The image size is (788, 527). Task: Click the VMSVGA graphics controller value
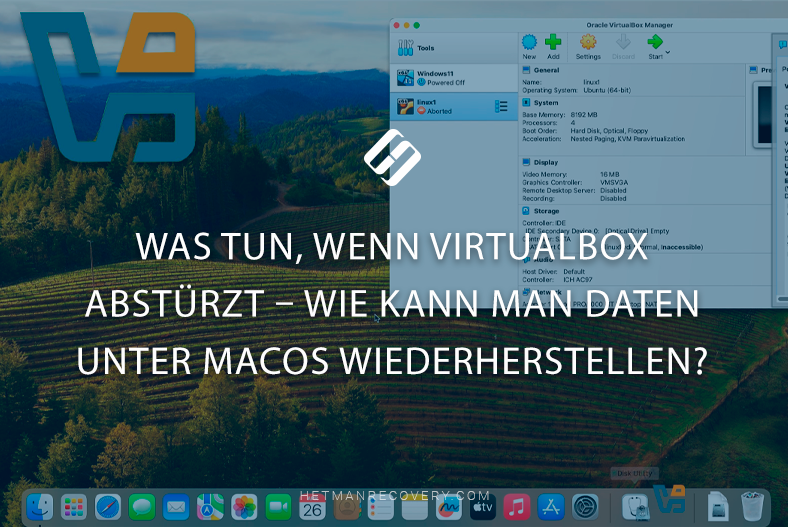[x=614, y=182]
